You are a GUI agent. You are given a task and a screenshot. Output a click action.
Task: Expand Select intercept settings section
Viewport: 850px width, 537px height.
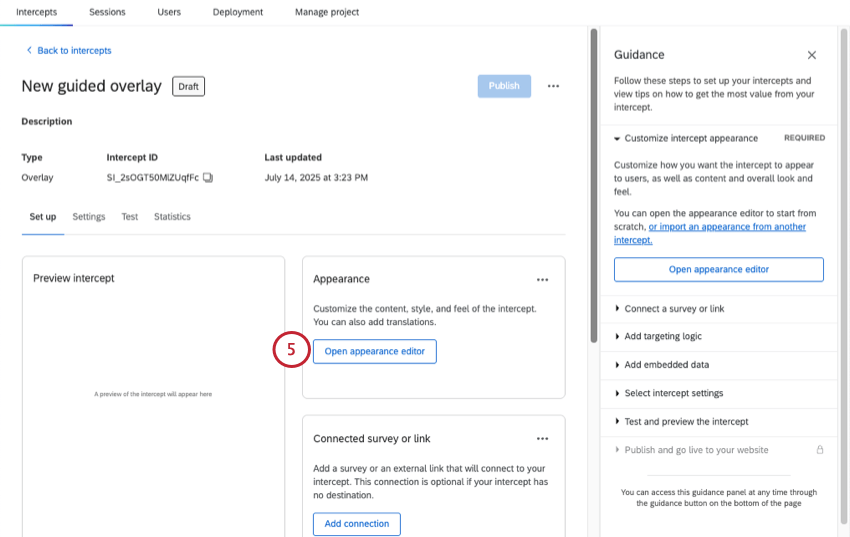point(617,393)
